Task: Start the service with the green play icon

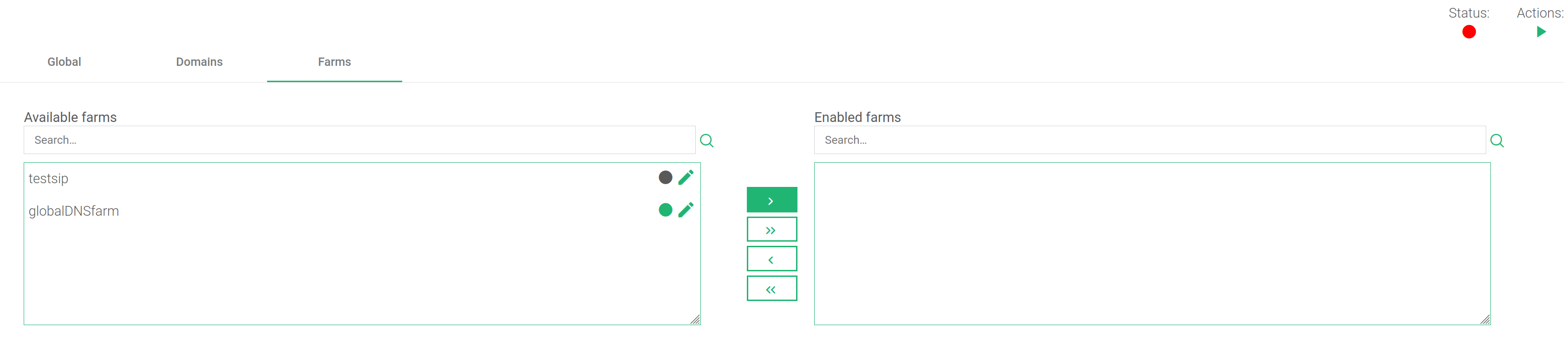Action: click(1541, 32)
